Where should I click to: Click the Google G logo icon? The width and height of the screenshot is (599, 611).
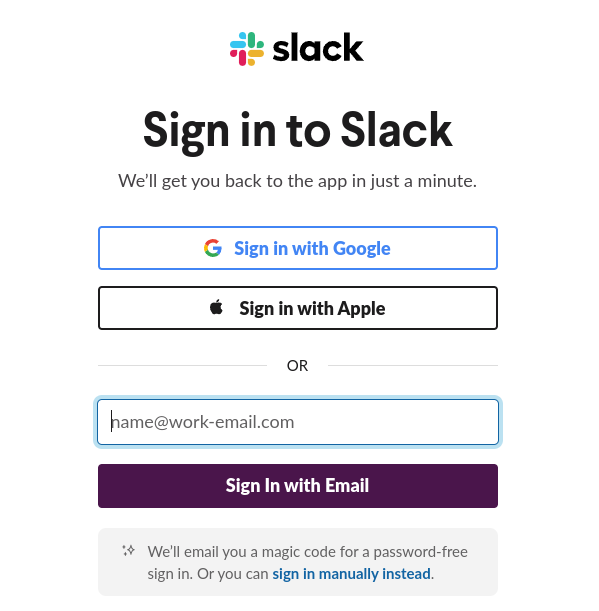pyautogui.click(x=213, y=248)
